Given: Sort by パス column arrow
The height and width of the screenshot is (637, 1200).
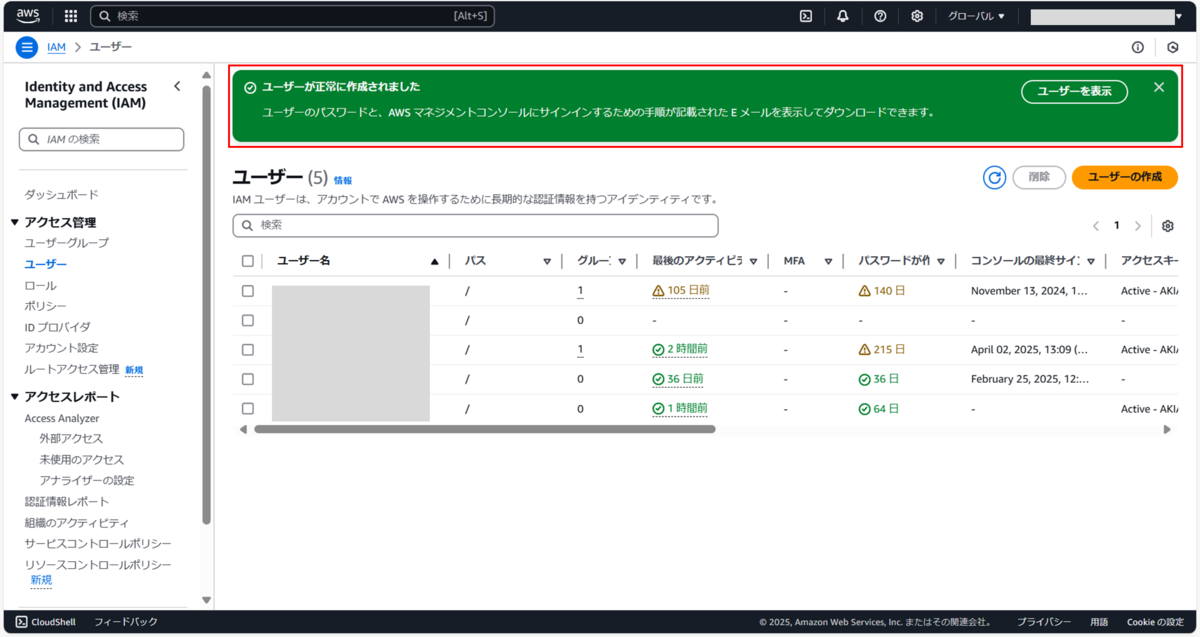Looking at the screenshot, I should [x=547, y=261].
